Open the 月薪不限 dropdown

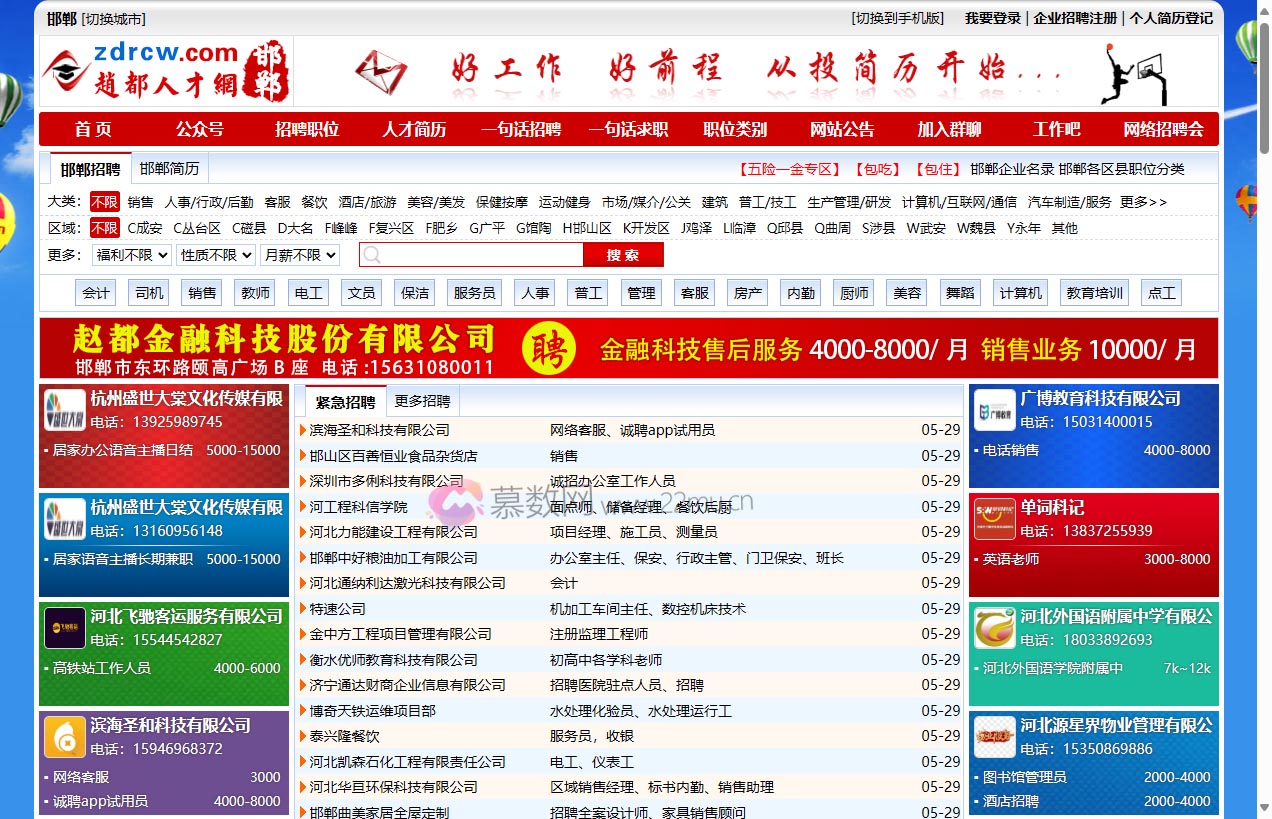point(299,255)
